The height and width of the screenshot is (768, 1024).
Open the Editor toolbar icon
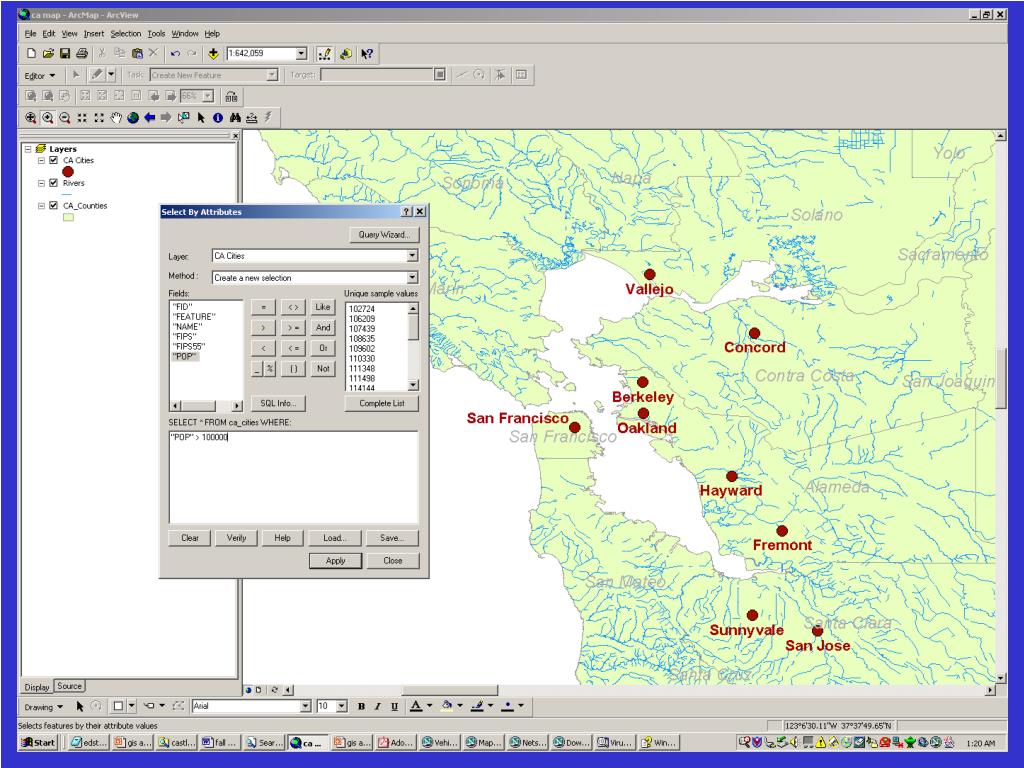[325, 54]
